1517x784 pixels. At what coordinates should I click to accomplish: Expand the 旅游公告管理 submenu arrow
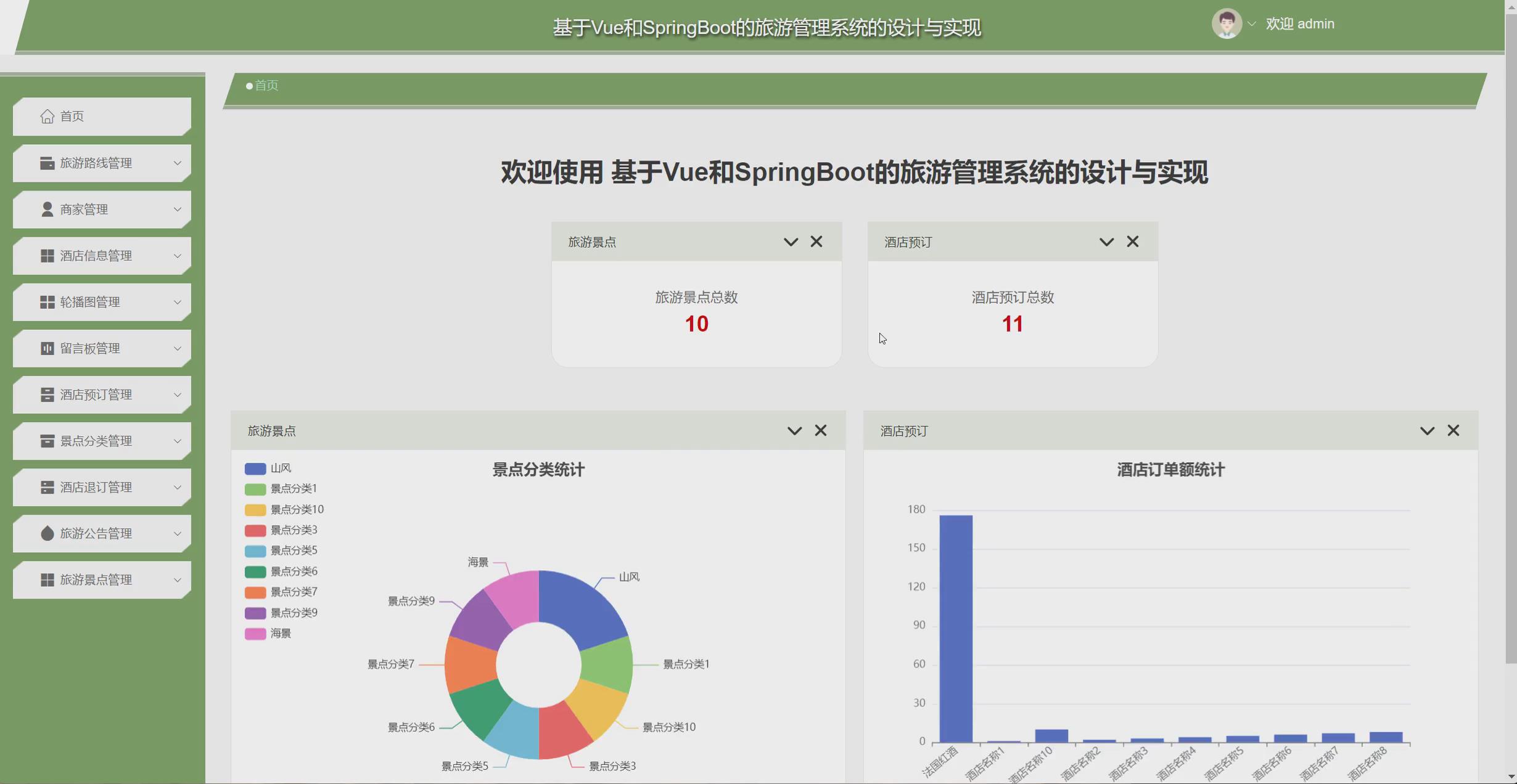[178, 534]
